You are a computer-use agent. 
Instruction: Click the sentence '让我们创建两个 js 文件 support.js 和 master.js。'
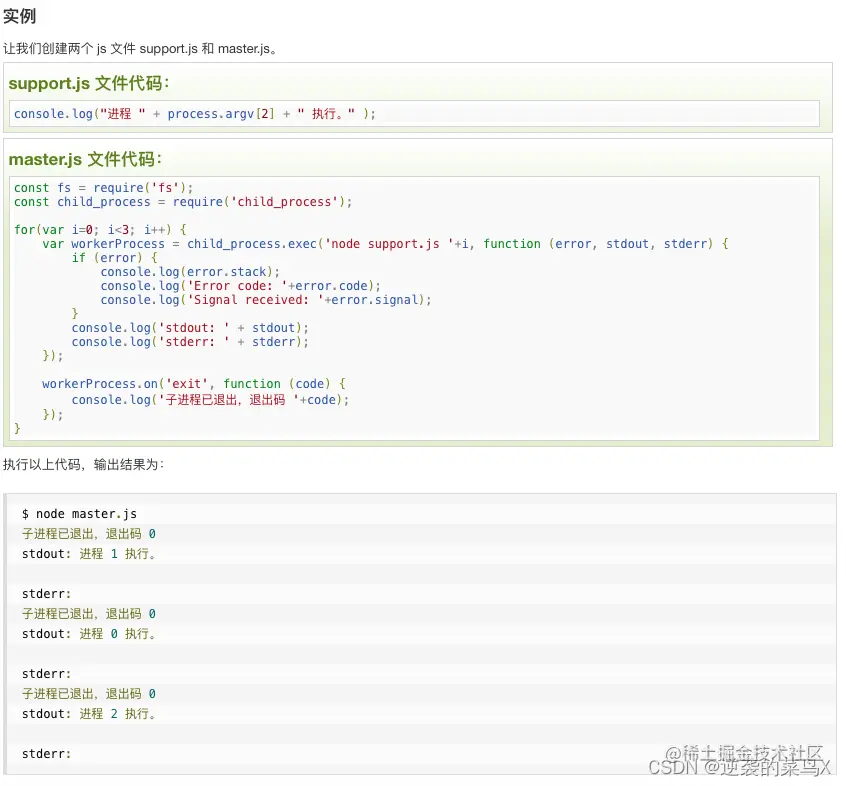coord(140,49)
